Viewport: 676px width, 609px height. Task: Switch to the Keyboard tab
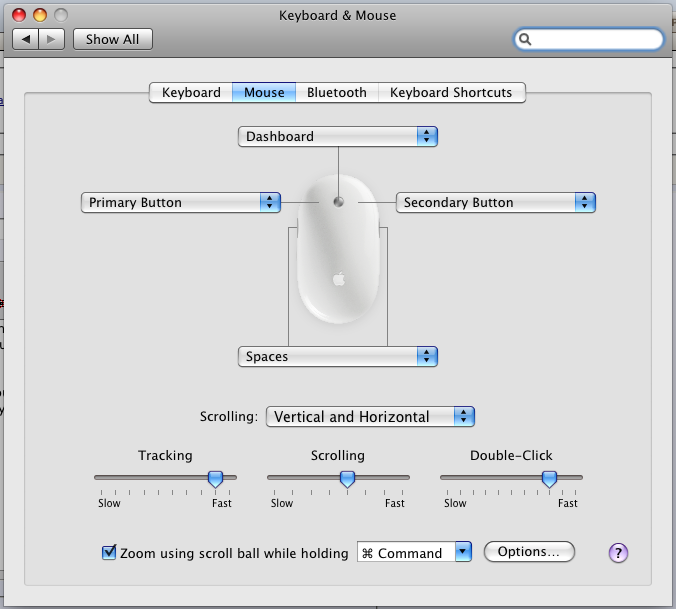click(x=191, y=92)
